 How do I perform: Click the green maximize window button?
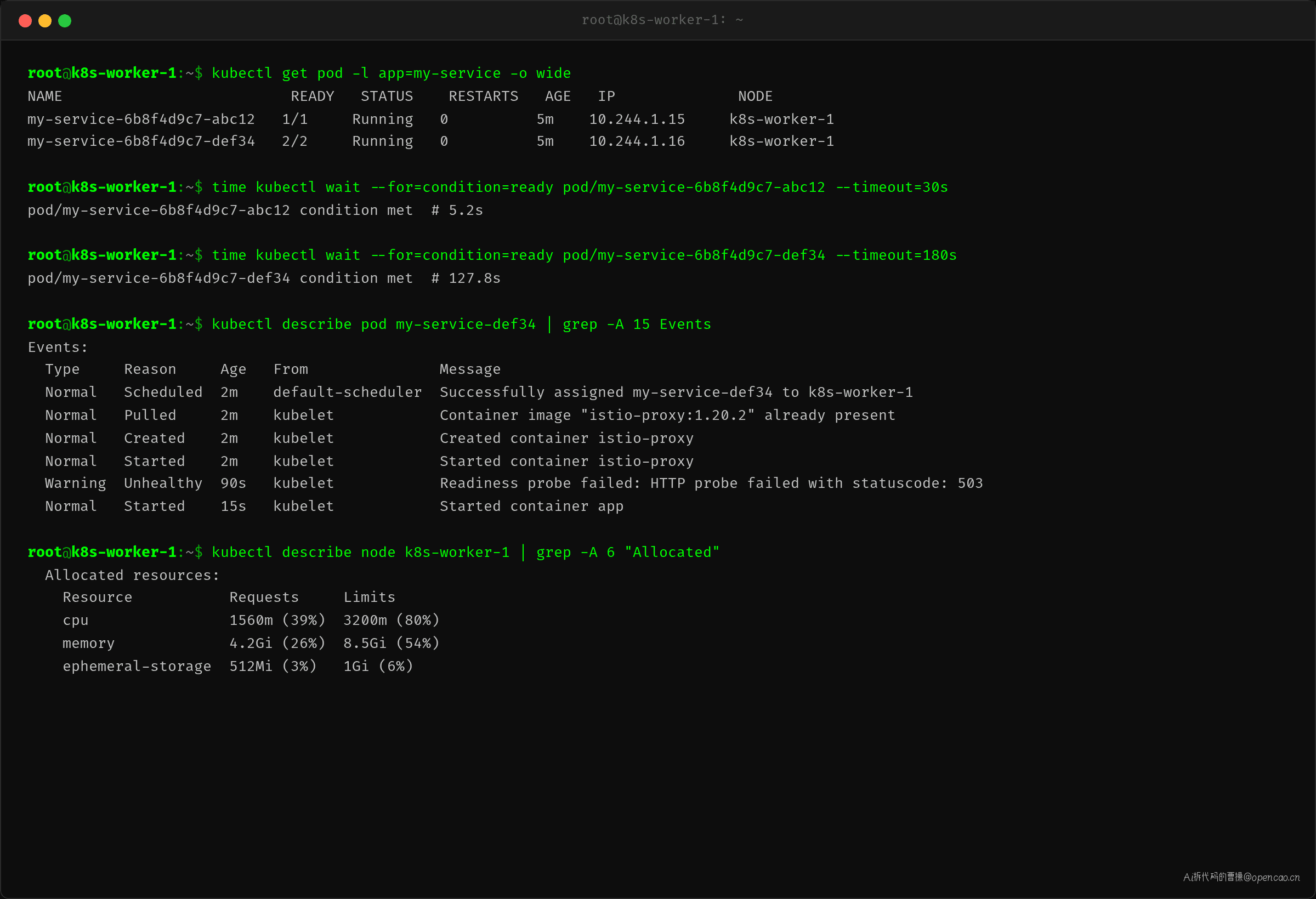65,21
